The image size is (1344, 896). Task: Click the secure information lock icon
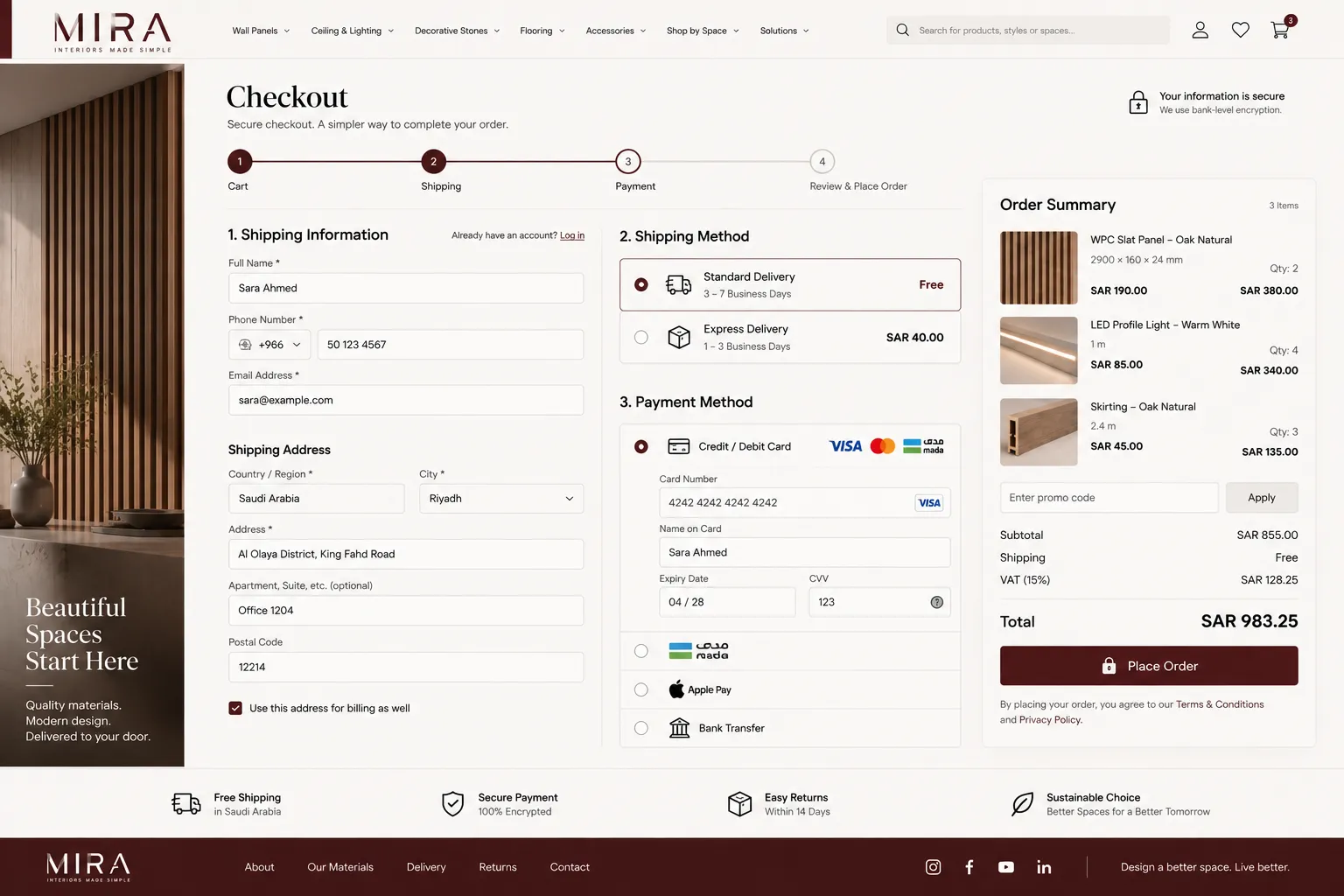1138,102
